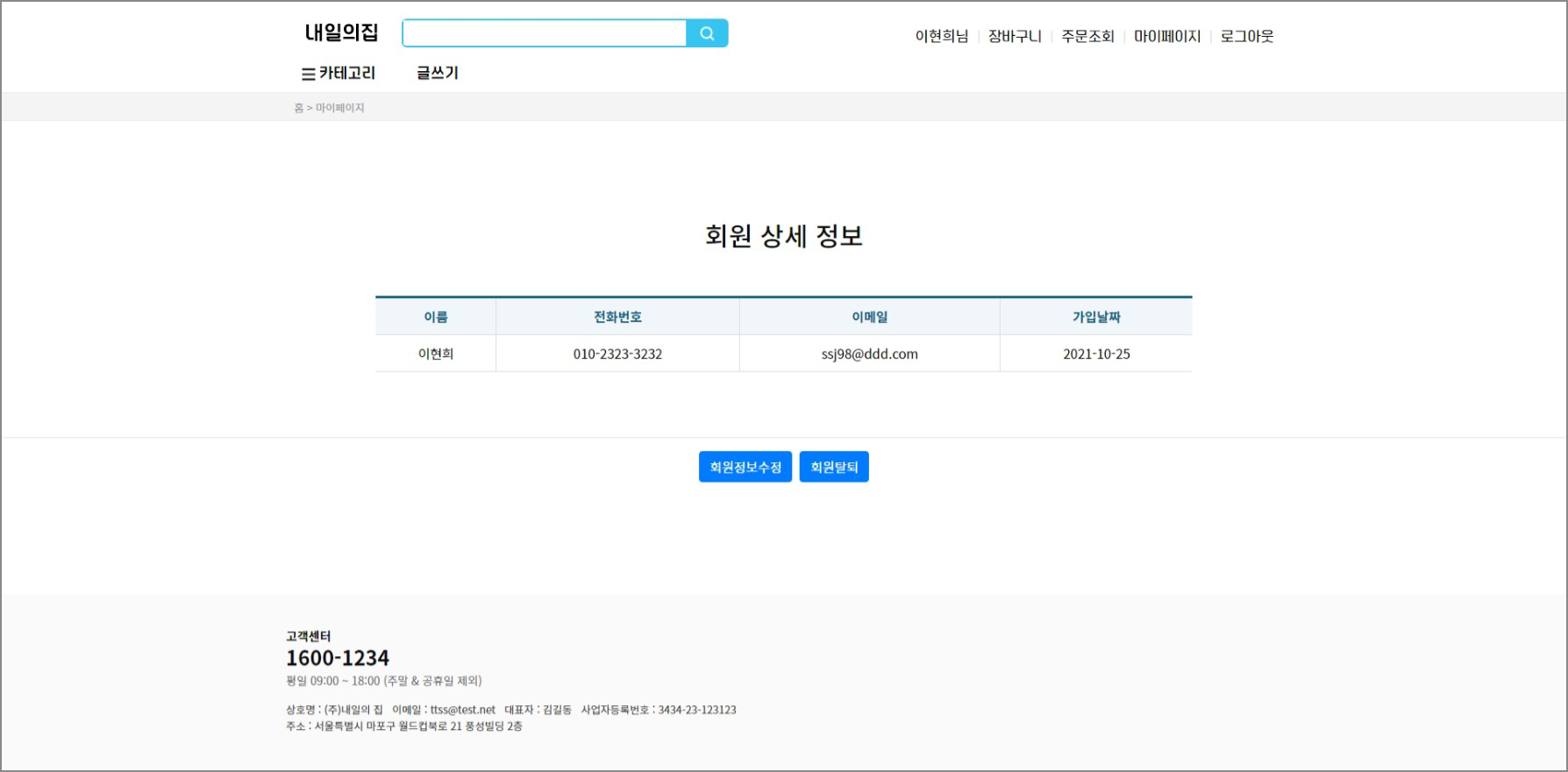Open the 카테고리 hamburger menu
The image size is (1568, 772).
click(x=339, y=74)
